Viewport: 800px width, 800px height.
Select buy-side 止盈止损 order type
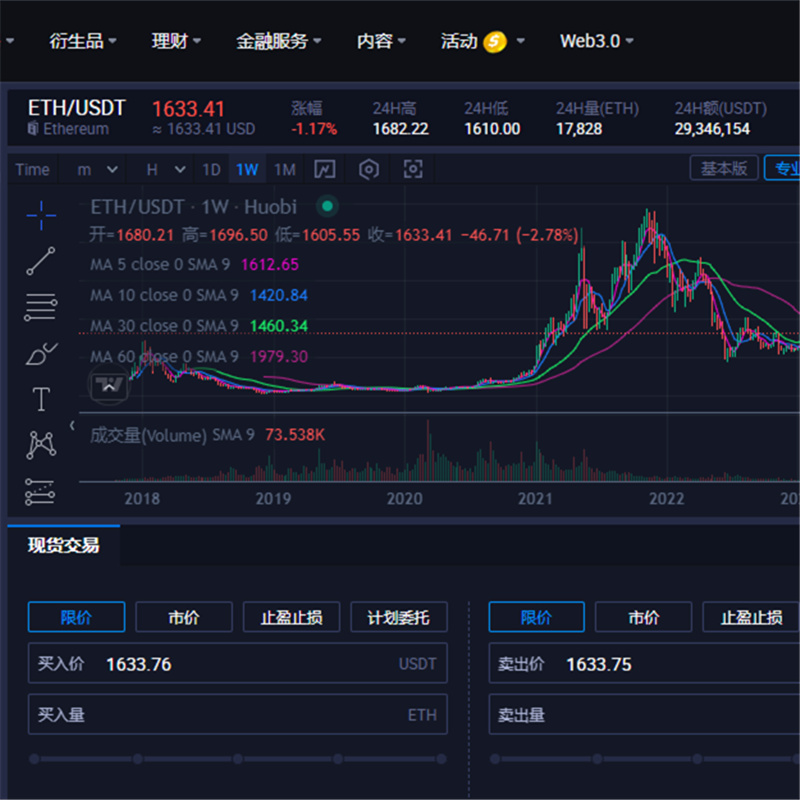click(291, 617)
